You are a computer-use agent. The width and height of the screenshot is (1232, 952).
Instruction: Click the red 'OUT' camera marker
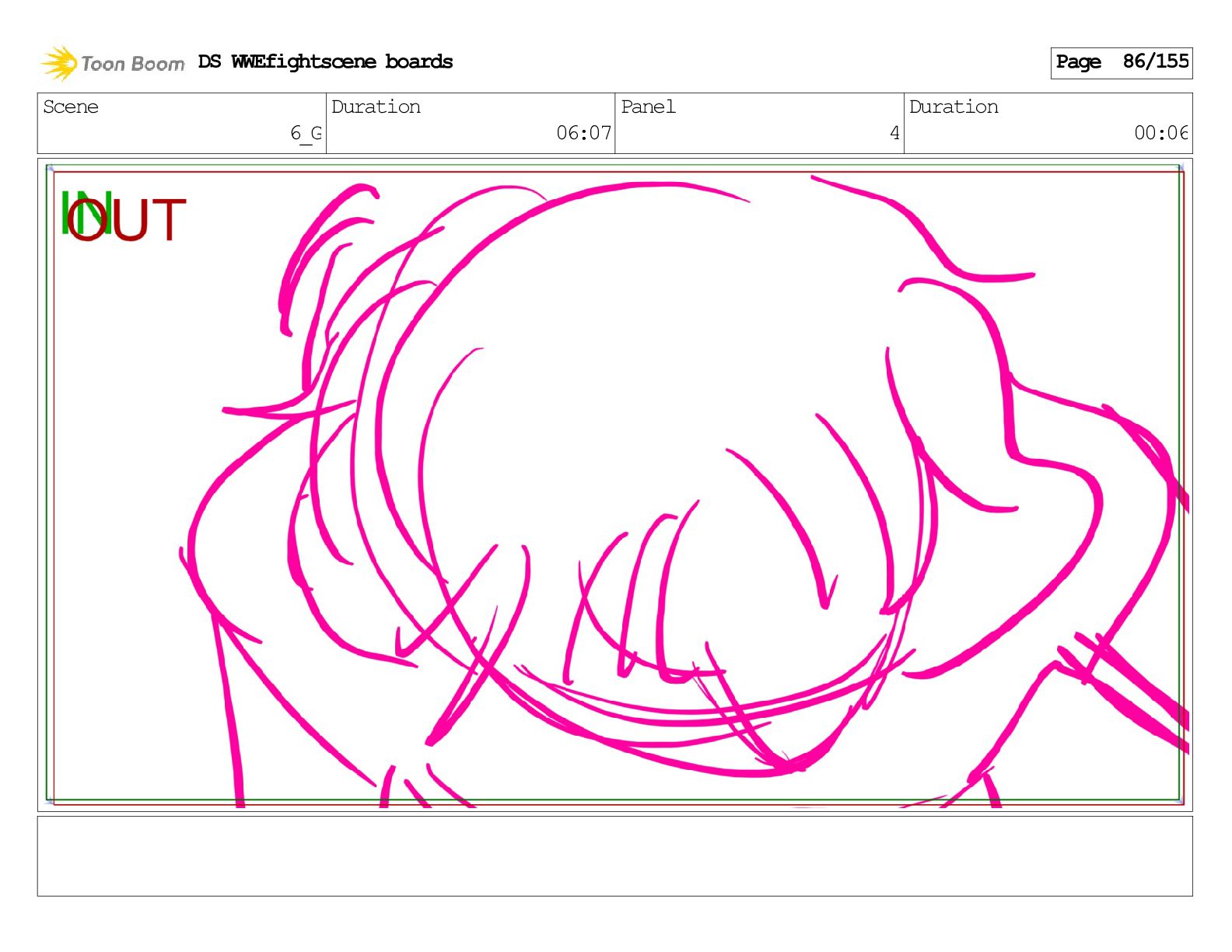pos(126,219)
